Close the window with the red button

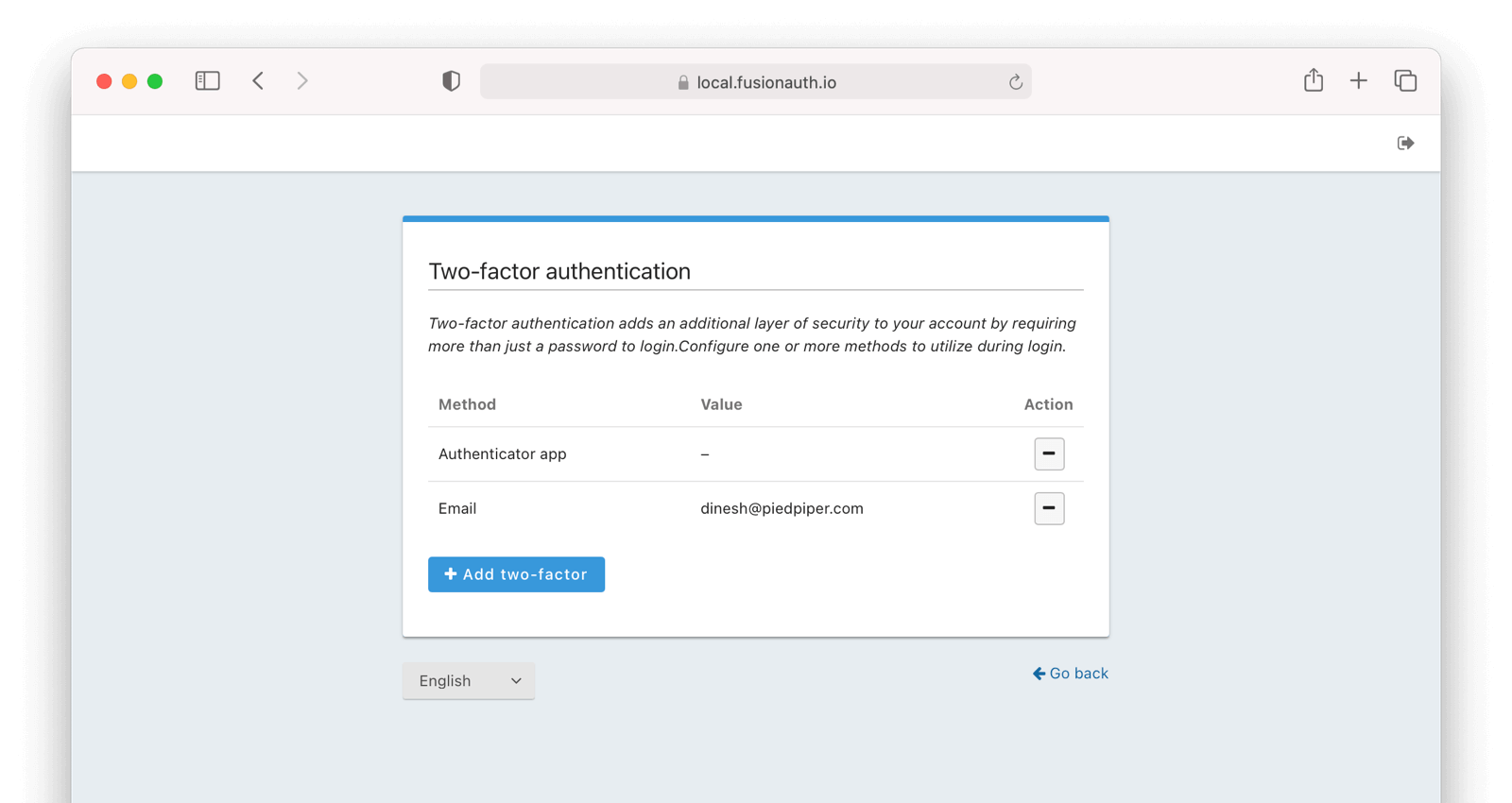[104, 81]
